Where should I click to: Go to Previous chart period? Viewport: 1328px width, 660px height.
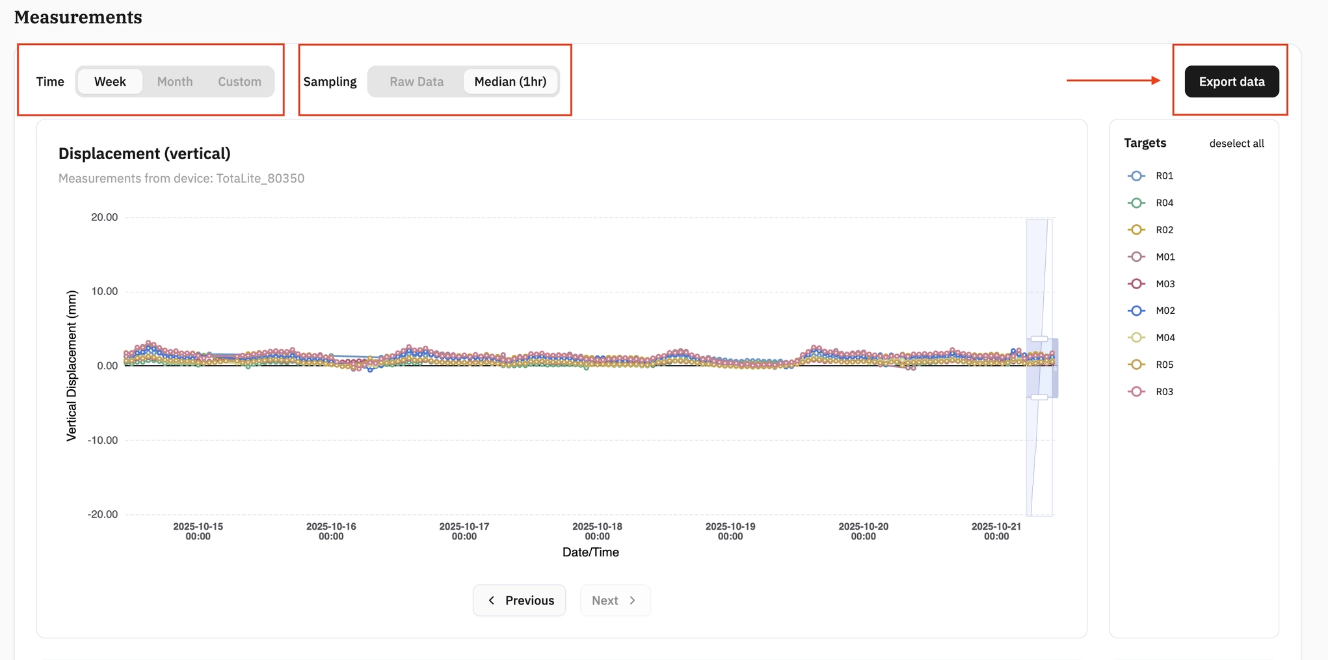pos(520,601)
